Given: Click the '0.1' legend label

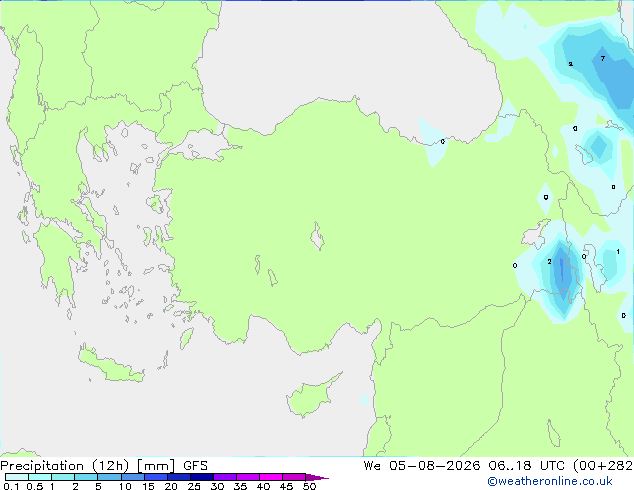Looking at the screenshot, I should click(11, 486).
